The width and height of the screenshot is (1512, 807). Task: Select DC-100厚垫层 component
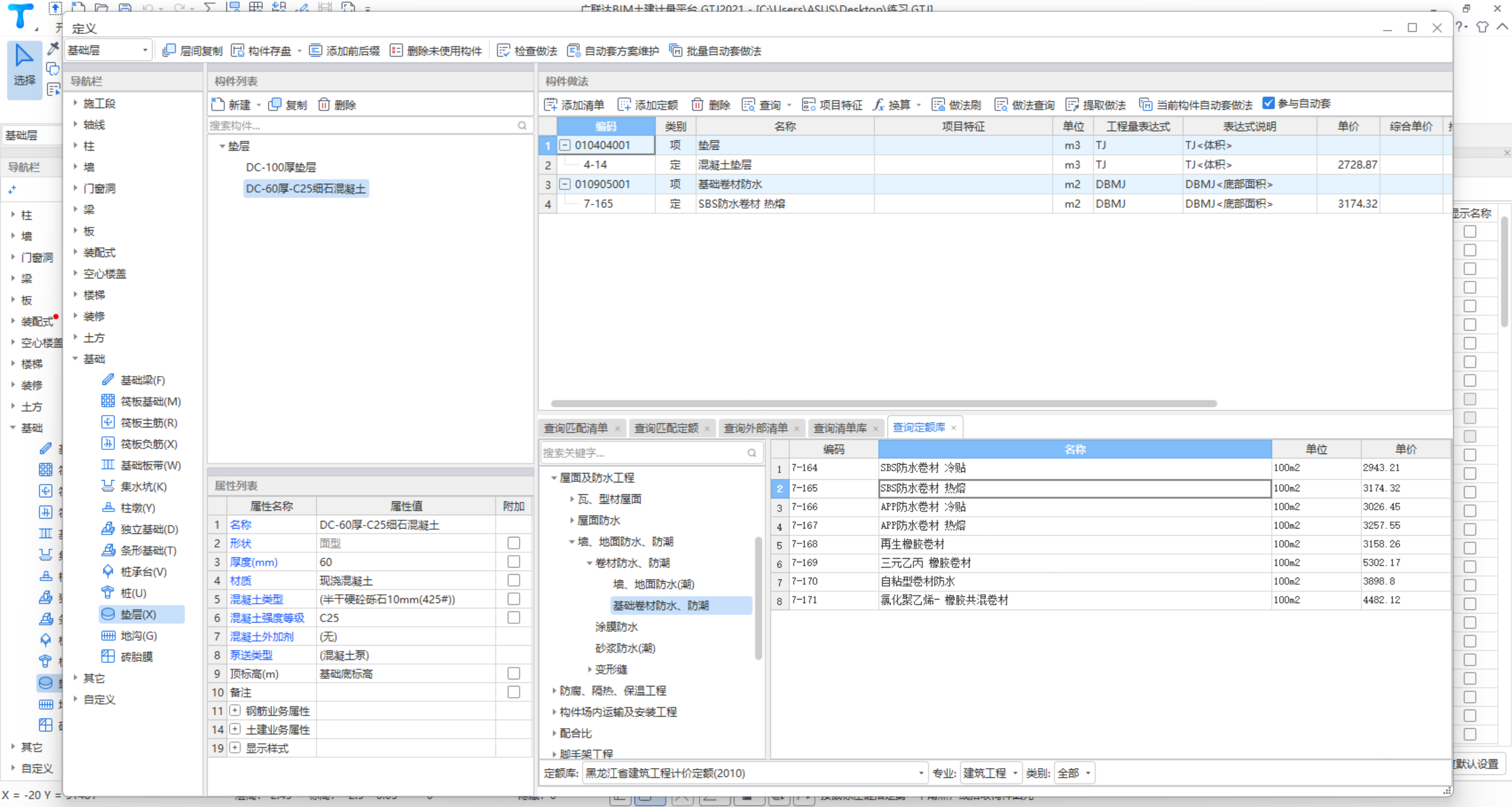(x=281, y=167)
